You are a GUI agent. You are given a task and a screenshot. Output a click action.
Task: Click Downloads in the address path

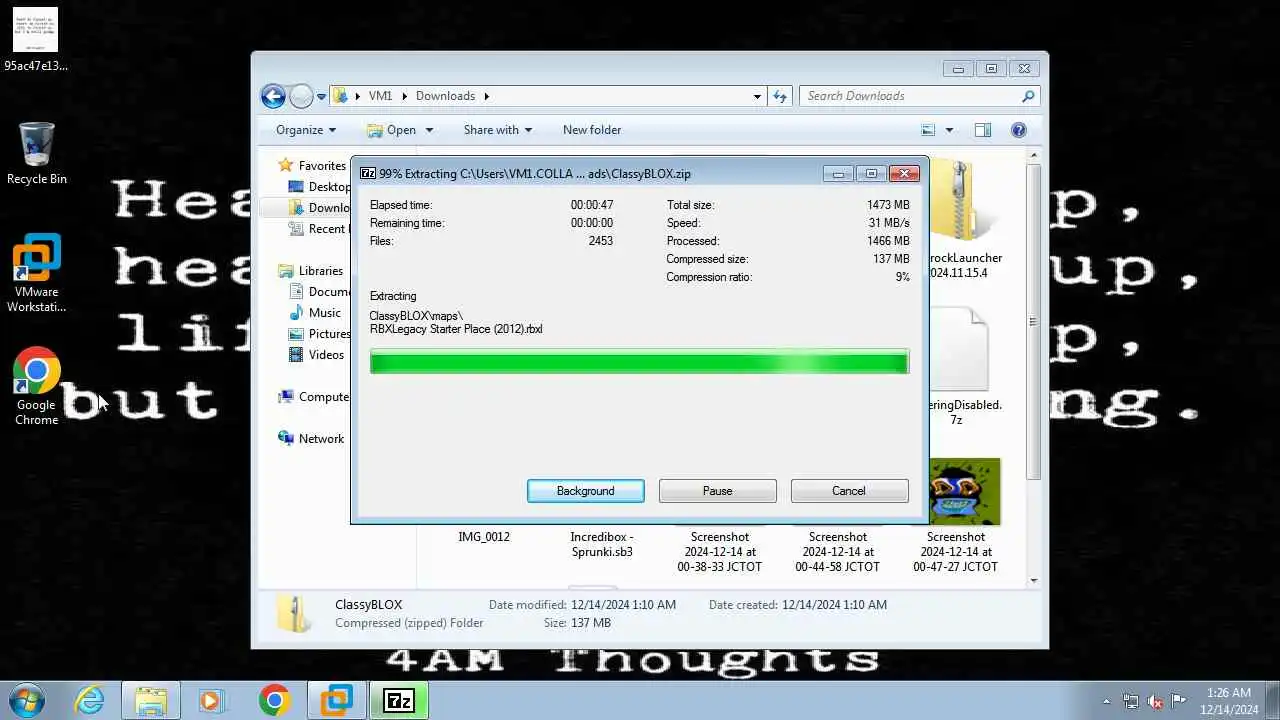445,96
